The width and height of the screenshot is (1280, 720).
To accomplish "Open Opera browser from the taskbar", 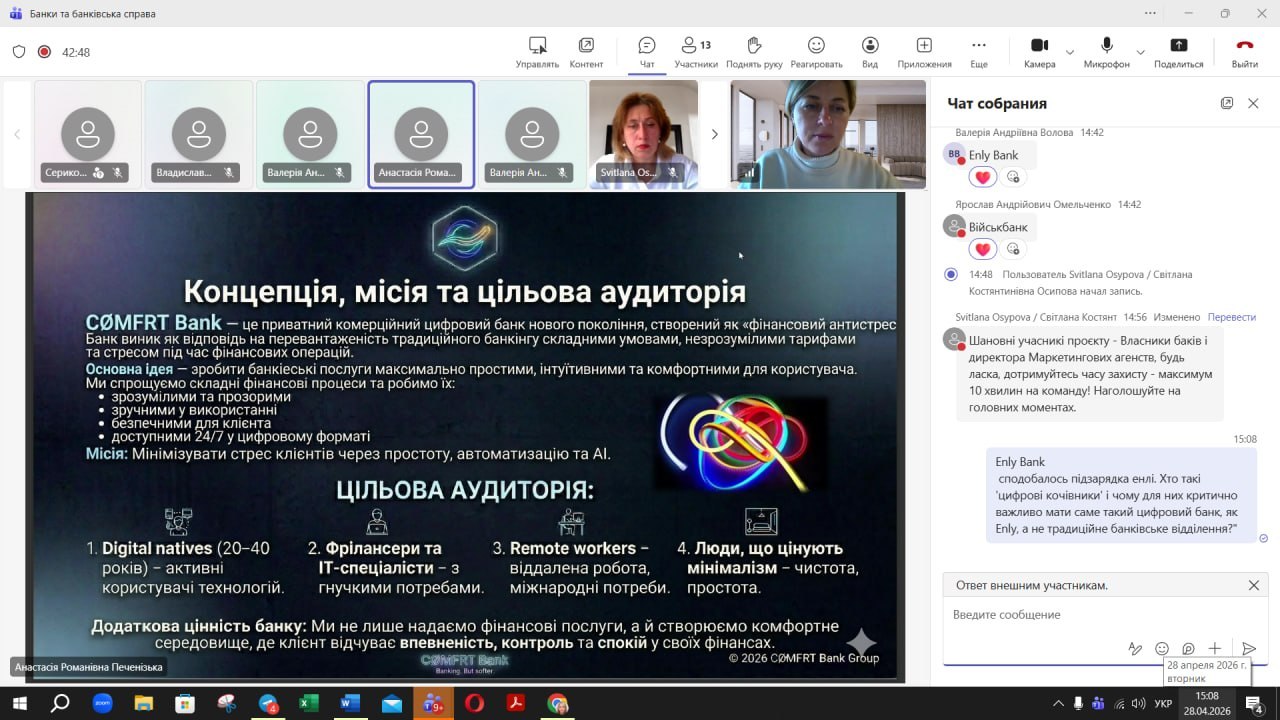I will (x=475, y=703).
